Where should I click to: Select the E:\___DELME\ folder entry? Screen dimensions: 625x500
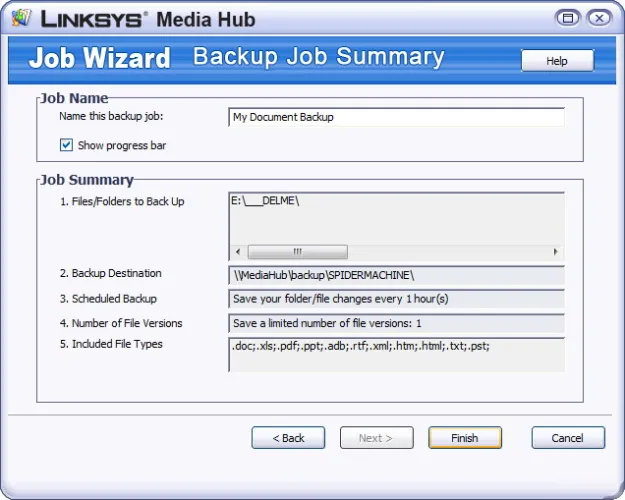265,201
